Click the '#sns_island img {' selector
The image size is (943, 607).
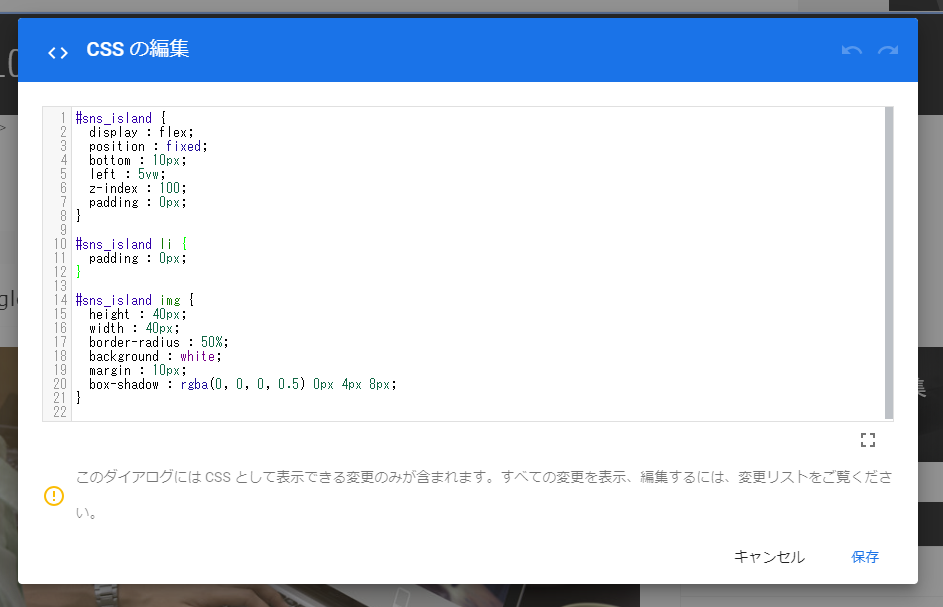click(x=134, y=300)
